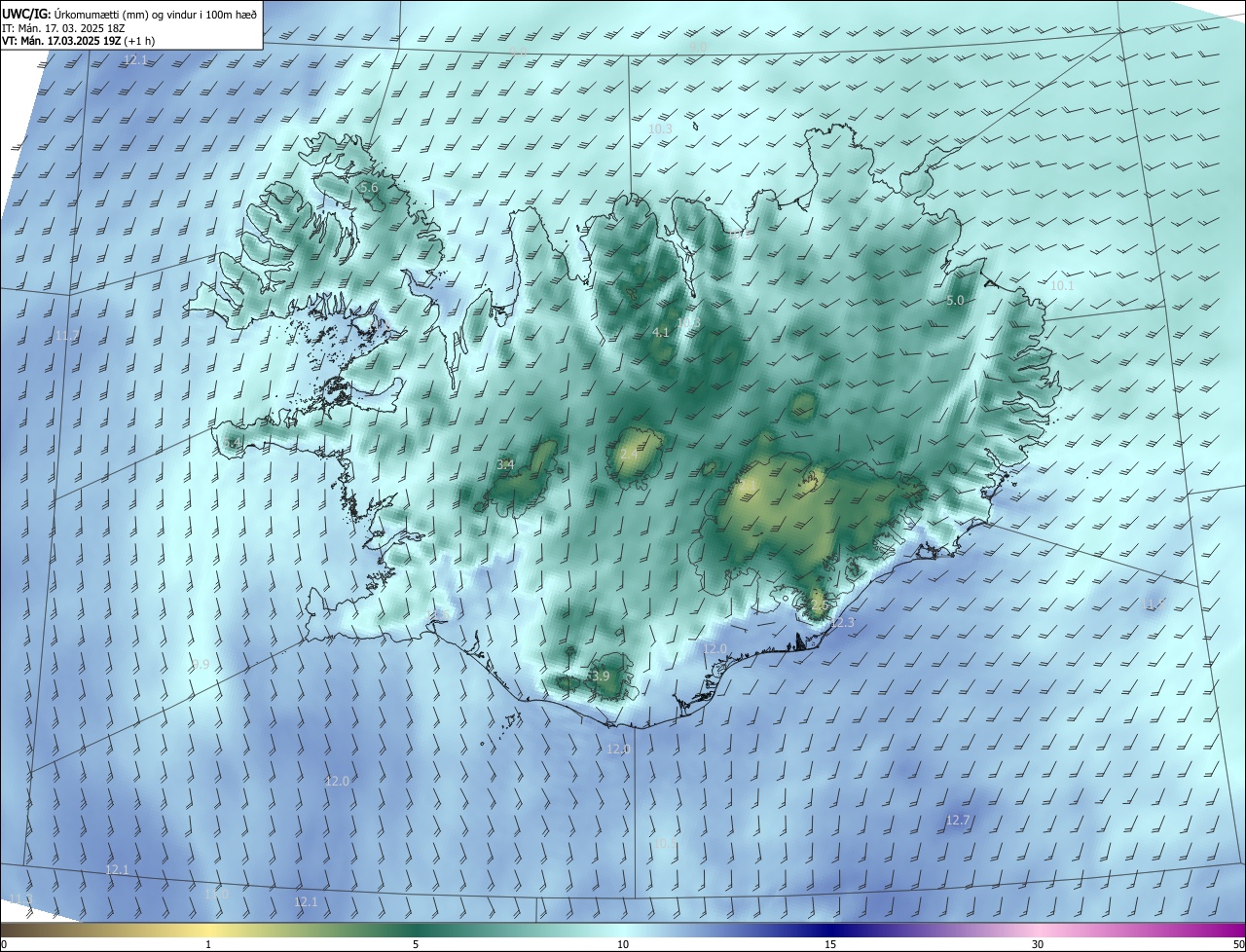Viewport: 1246px width, 952px height.
Task: Click the '1' label on the colour scale
Action: point(208,944)
